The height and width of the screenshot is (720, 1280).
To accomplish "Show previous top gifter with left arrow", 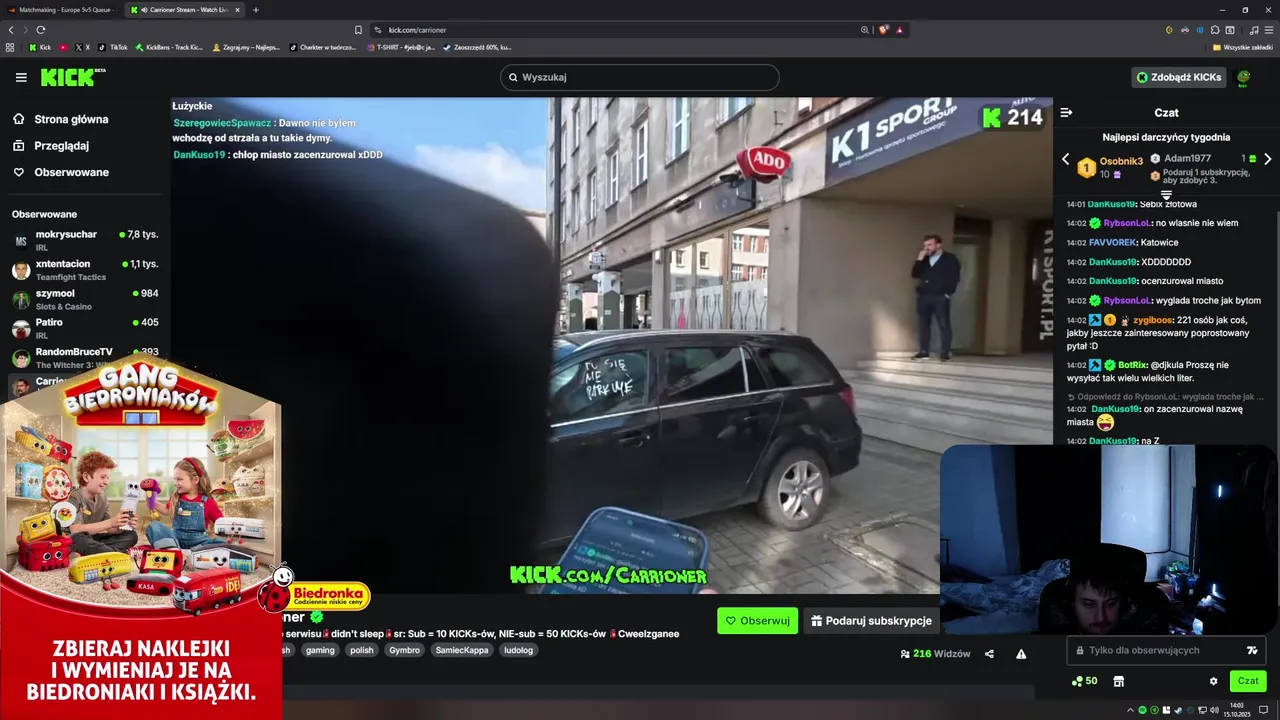I will (x=1065, y=159).
